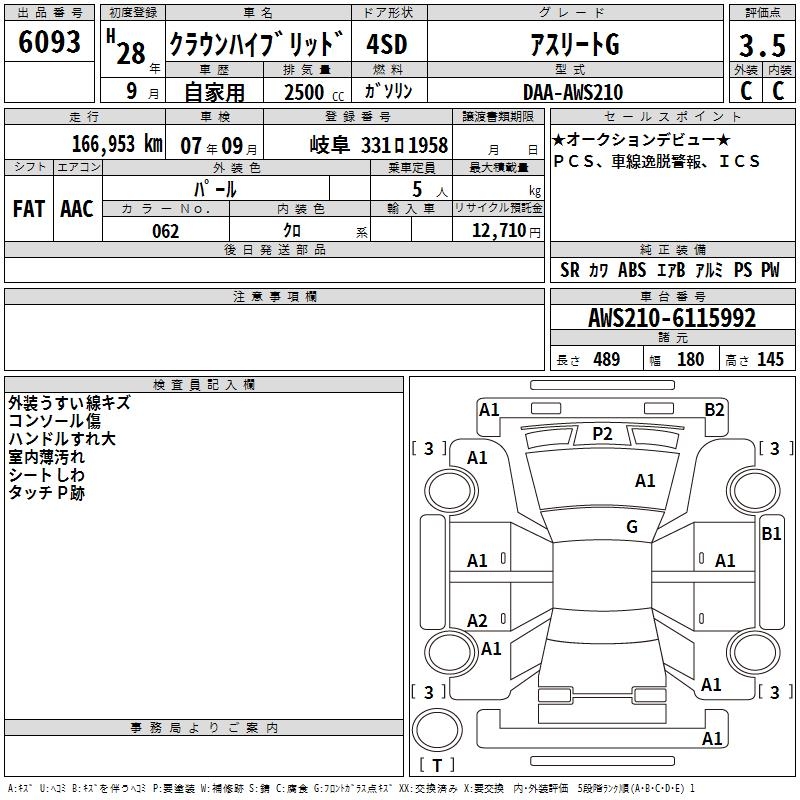
Task: Click the B2 damage mark on car diagram
Action: coord(714,409)
